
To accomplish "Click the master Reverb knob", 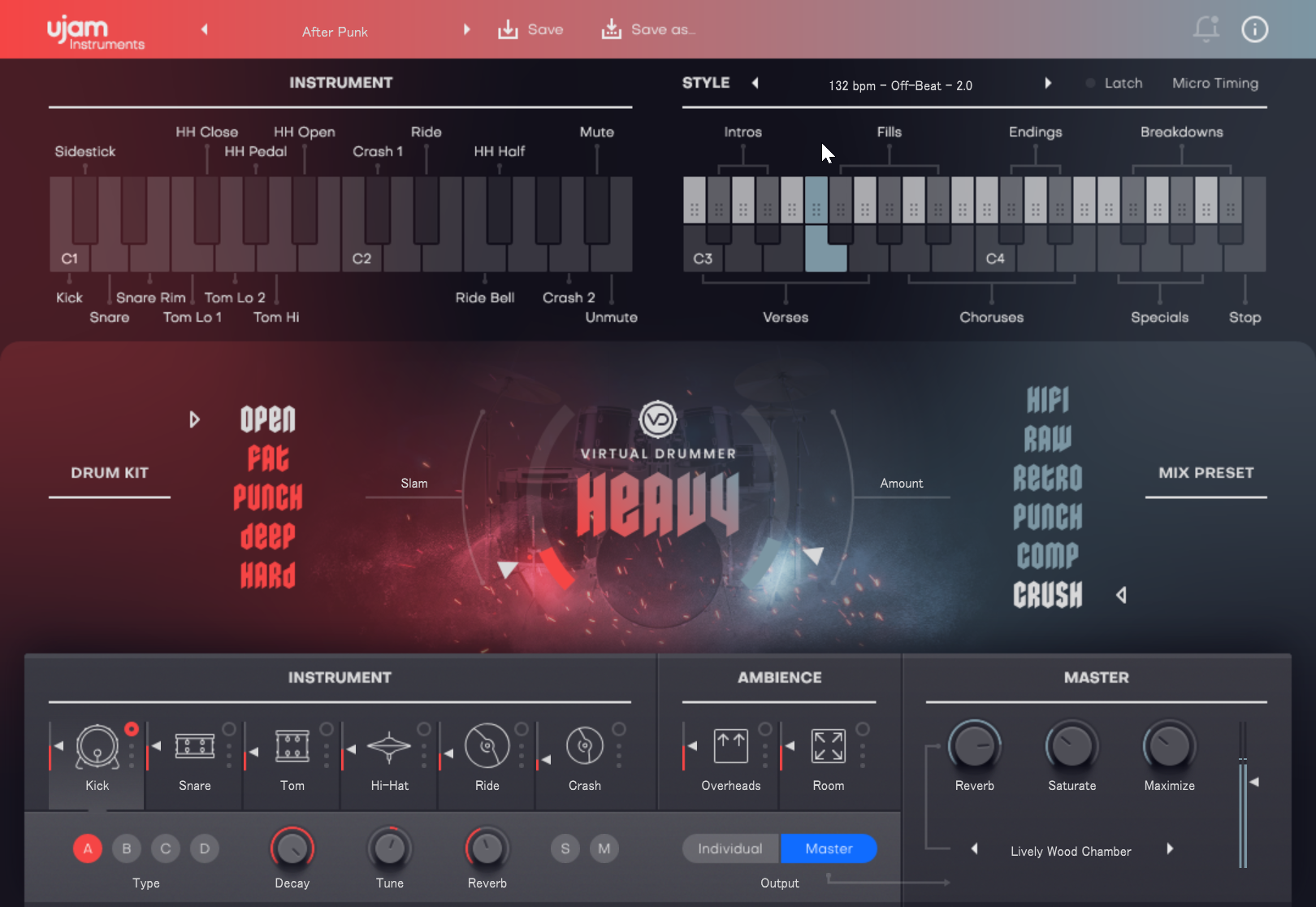I will click(x=975, y=746).
